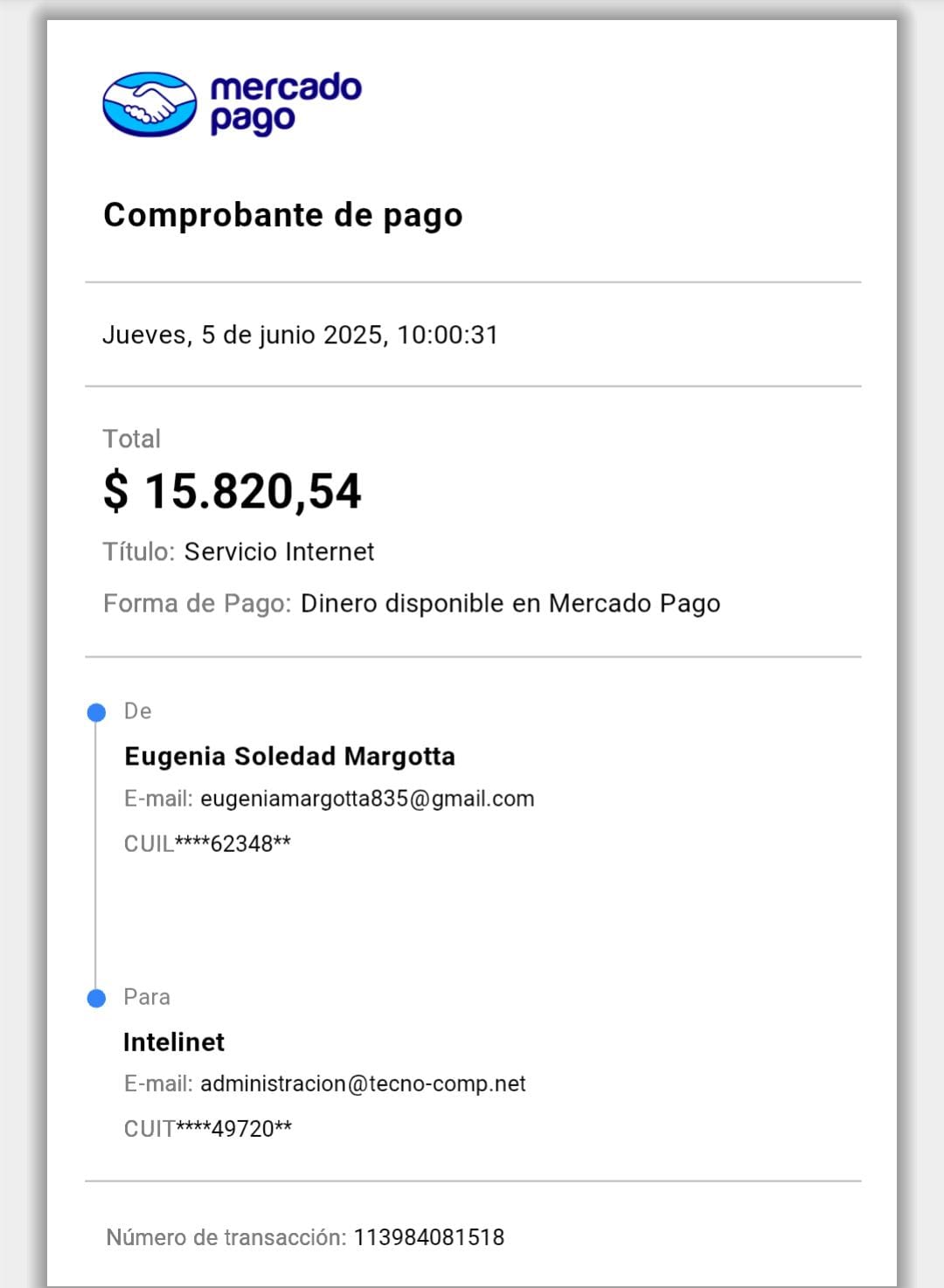Select the recipient name Intelinet
The width and height of the screenshot is (944, 1288).
174,1042
